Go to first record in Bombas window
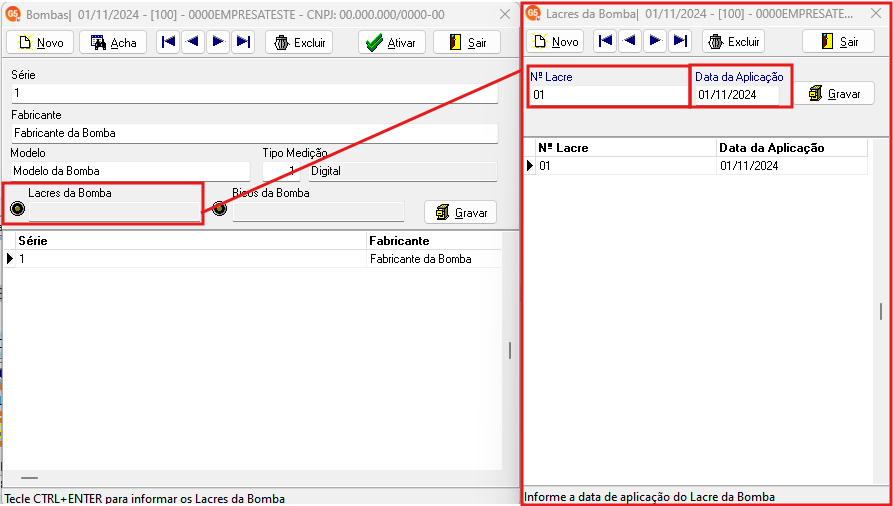 coord(168,42)
